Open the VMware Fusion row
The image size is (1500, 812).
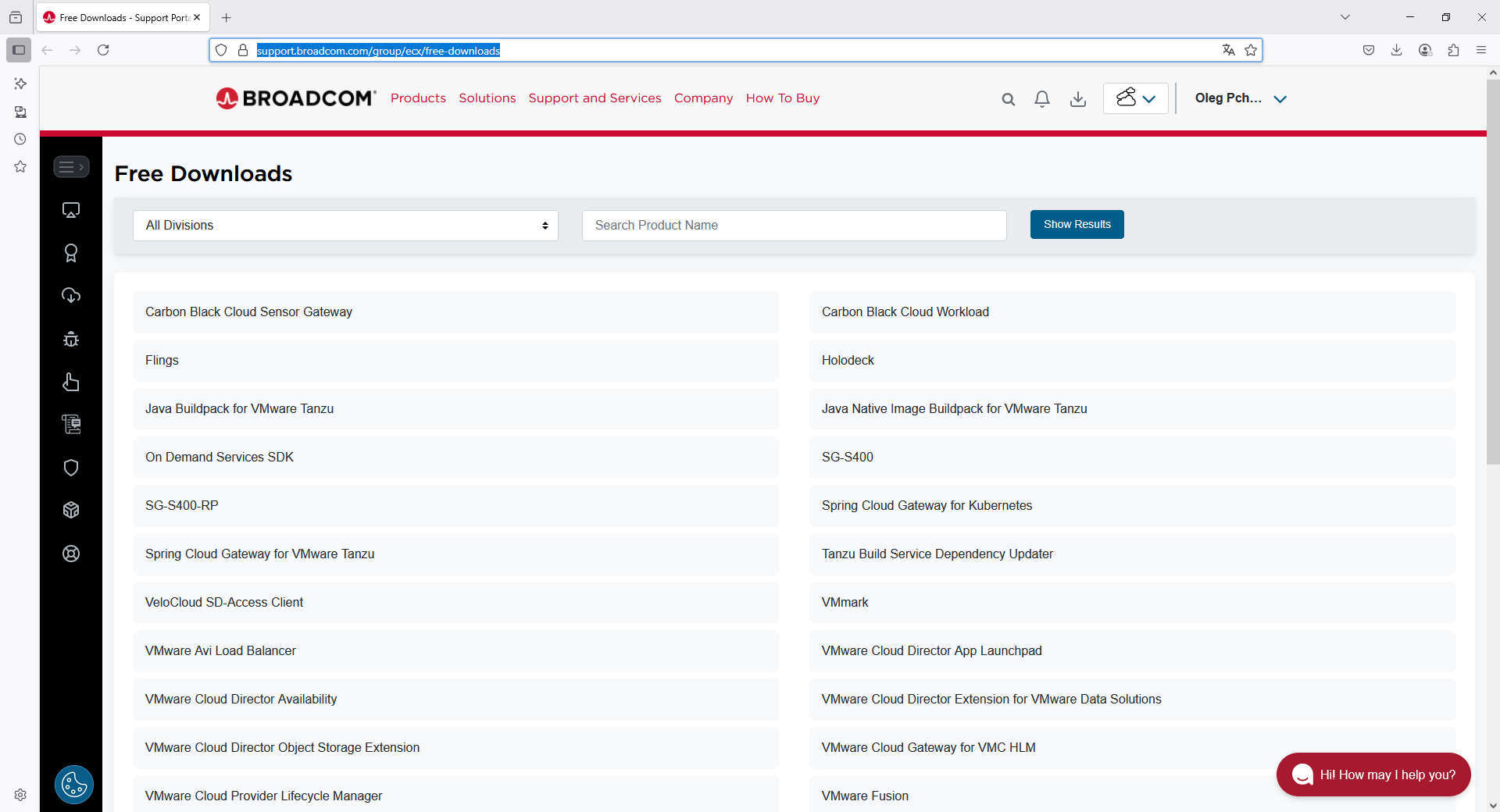[1132, 795]
